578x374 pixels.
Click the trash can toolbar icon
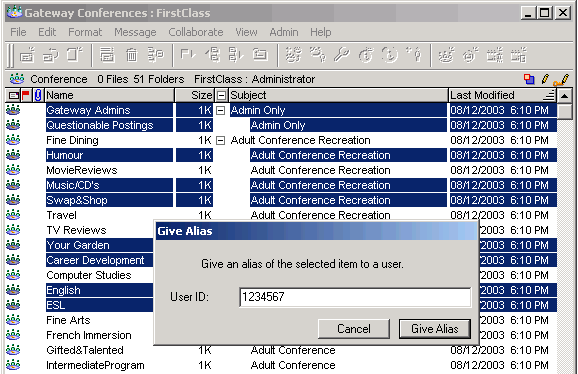click(x=132, y=55)
